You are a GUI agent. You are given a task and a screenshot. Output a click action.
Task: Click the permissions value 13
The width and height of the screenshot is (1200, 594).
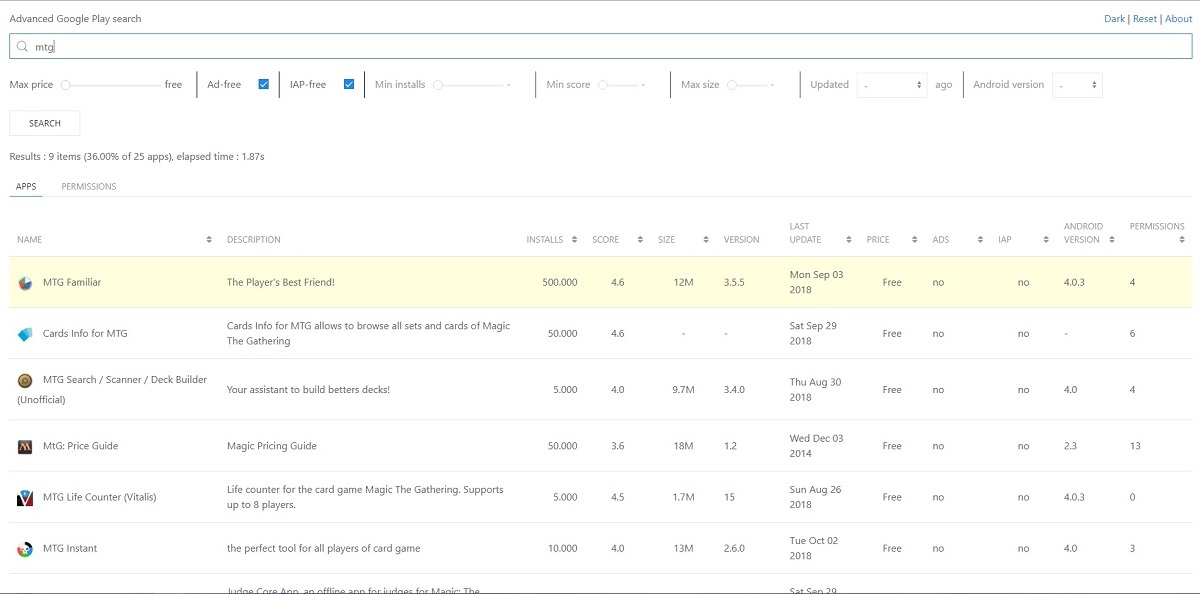click(1135, 446)
